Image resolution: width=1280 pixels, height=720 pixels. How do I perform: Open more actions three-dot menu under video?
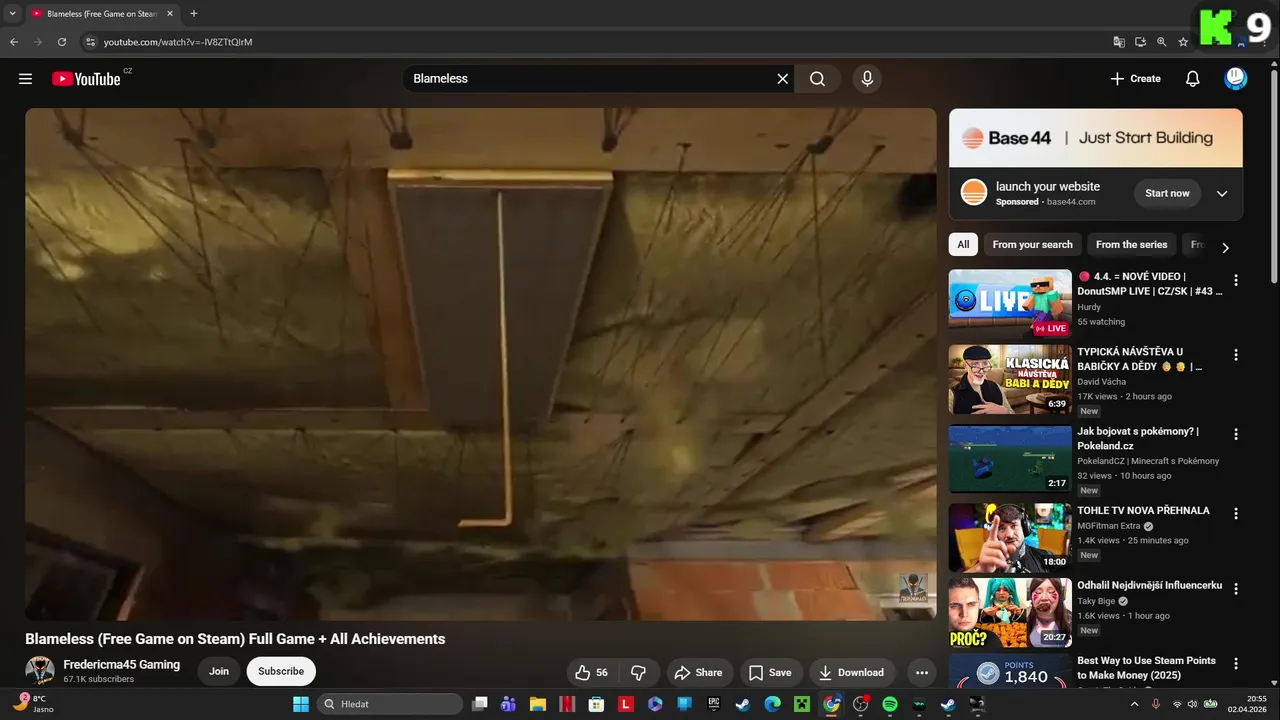pos(922,672)
